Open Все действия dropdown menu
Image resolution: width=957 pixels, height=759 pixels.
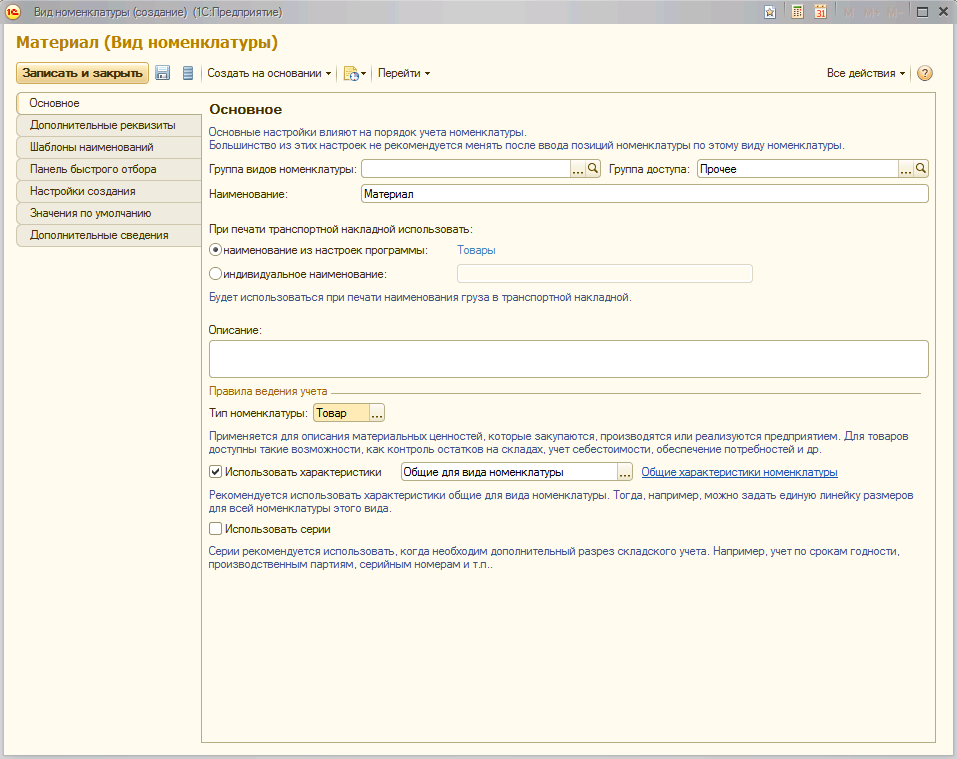tap(865, 73)
